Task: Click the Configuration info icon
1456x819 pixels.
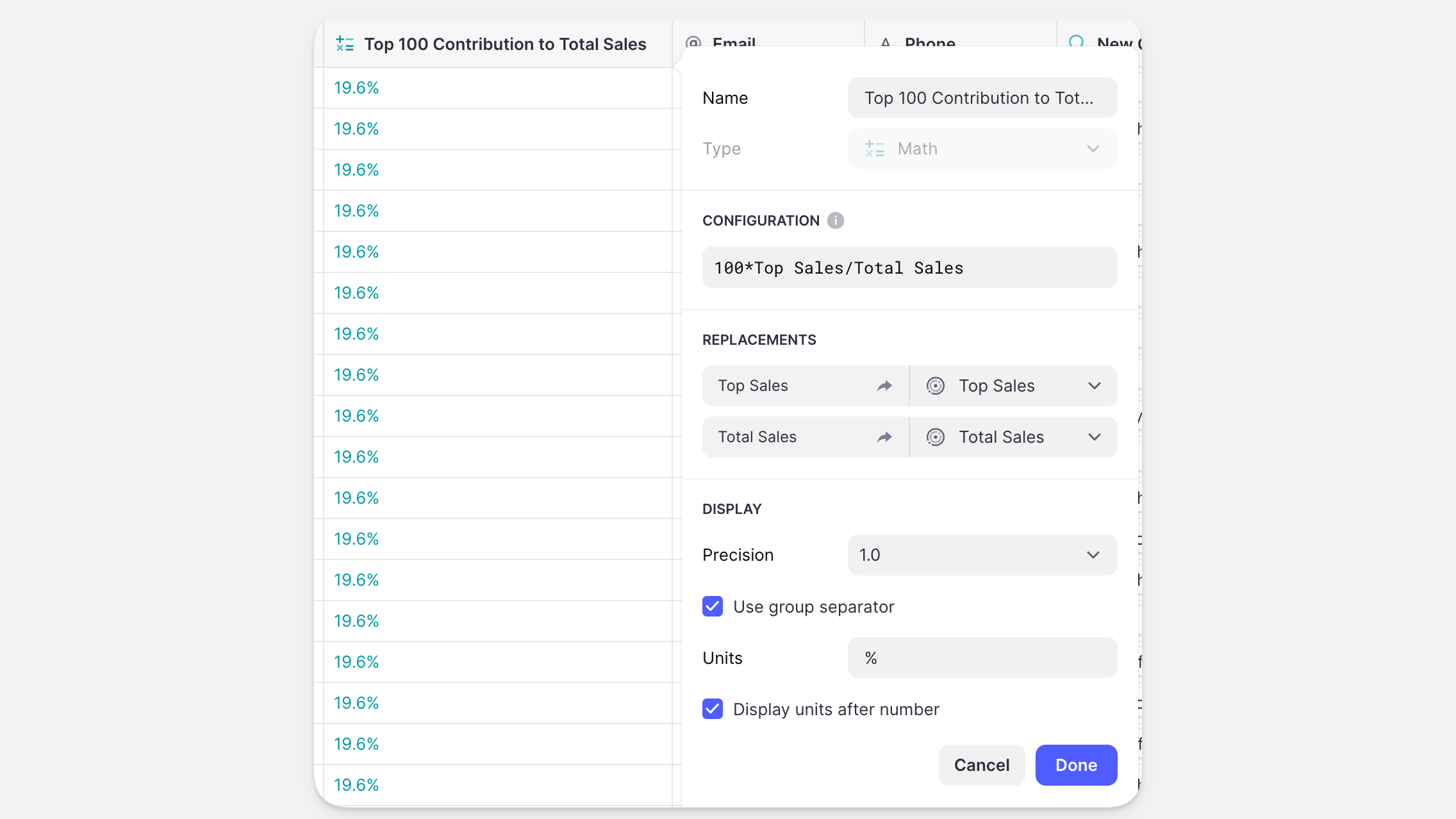Action: pyautogui.click(x=835, y=220)
